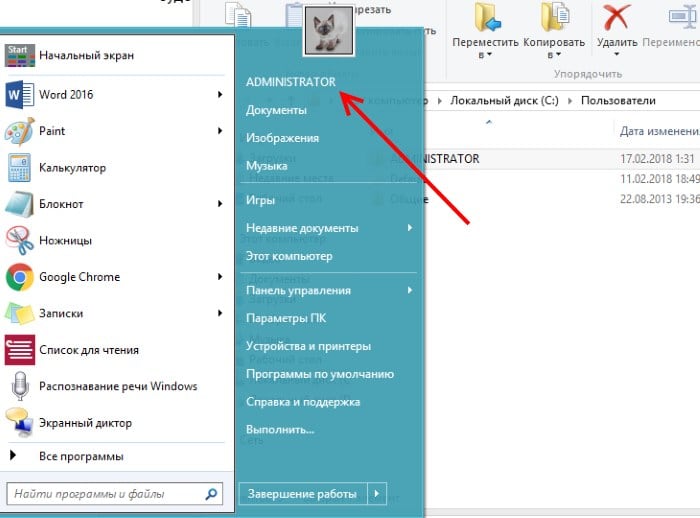The width and height of the screenshot is (700, 518).
Task: Open shutdown options arrow next to Завершение работы
Action: [x=376, y=494]
